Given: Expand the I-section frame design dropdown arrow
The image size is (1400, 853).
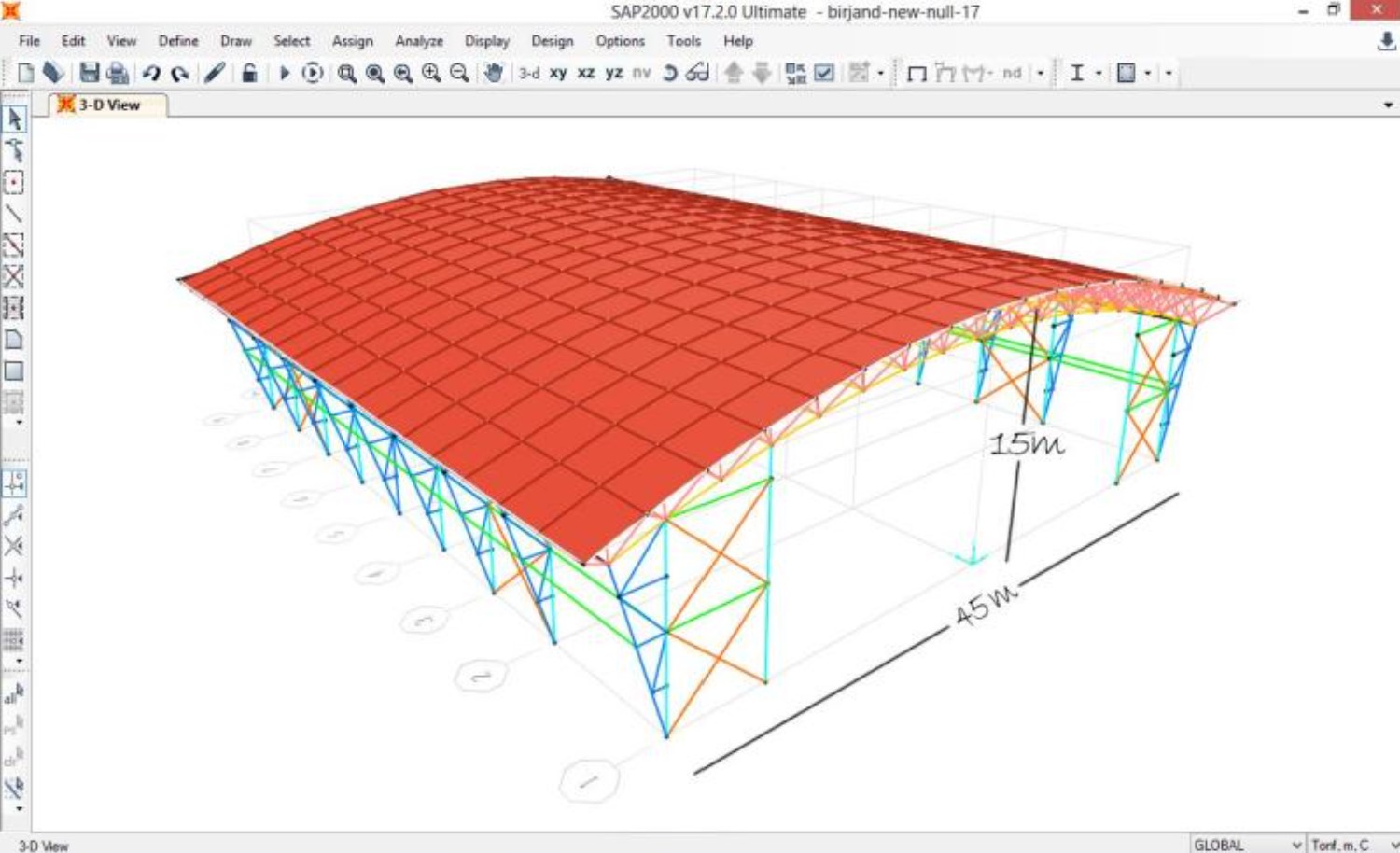Looking at the screenshot, I should click(x=1099, y=73).
